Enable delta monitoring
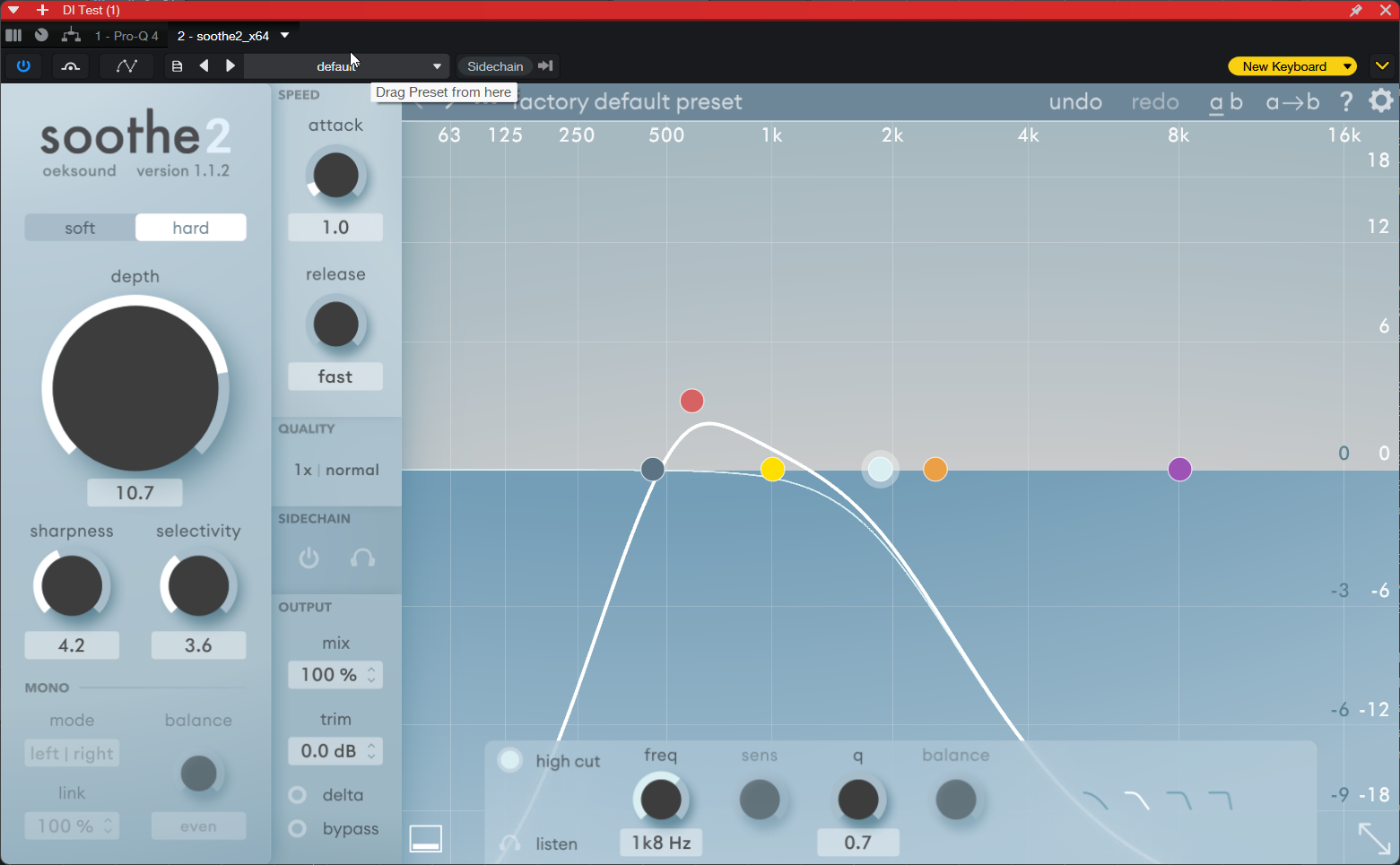1400x865 pixels. 297,794
